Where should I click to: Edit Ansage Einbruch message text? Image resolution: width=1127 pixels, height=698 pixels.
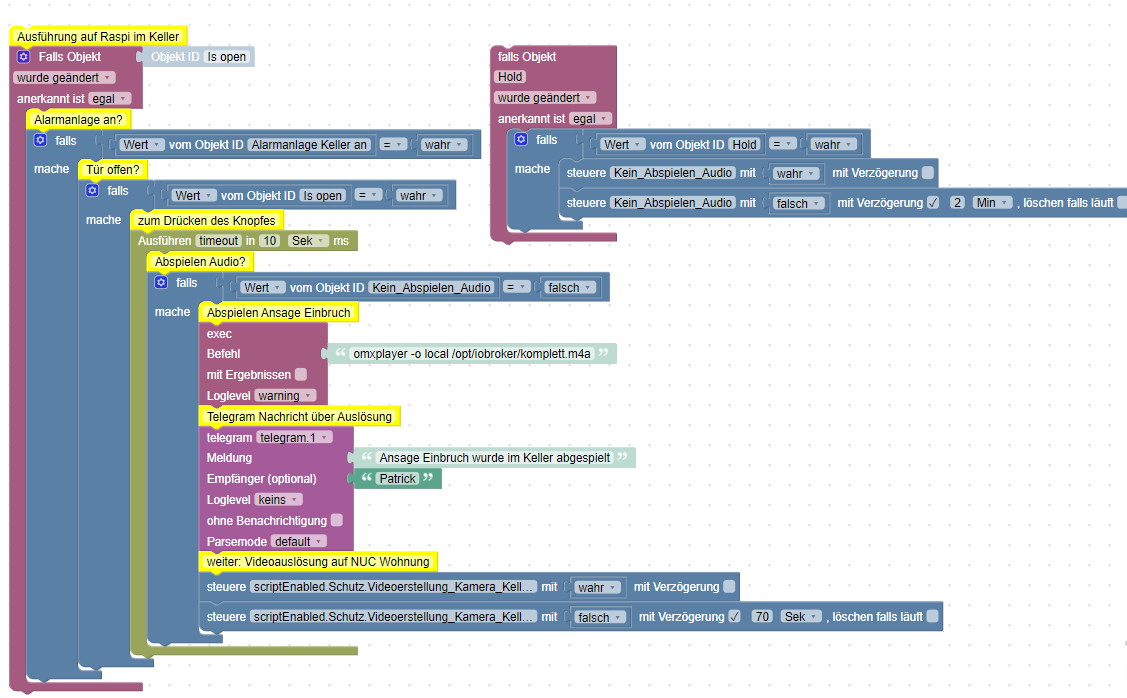coord(494,458)
